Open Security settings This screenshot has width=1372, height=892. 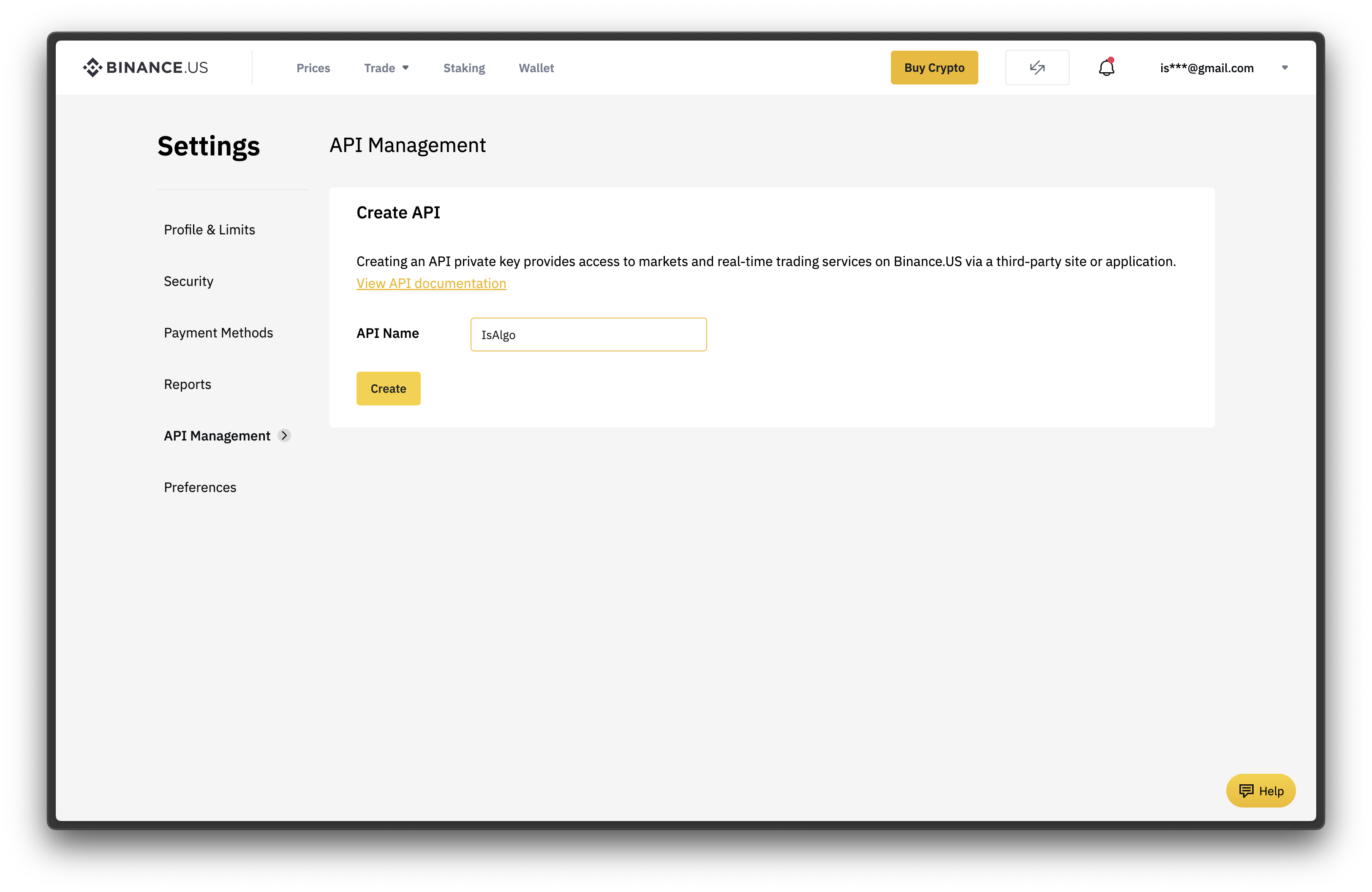point(188,281)
